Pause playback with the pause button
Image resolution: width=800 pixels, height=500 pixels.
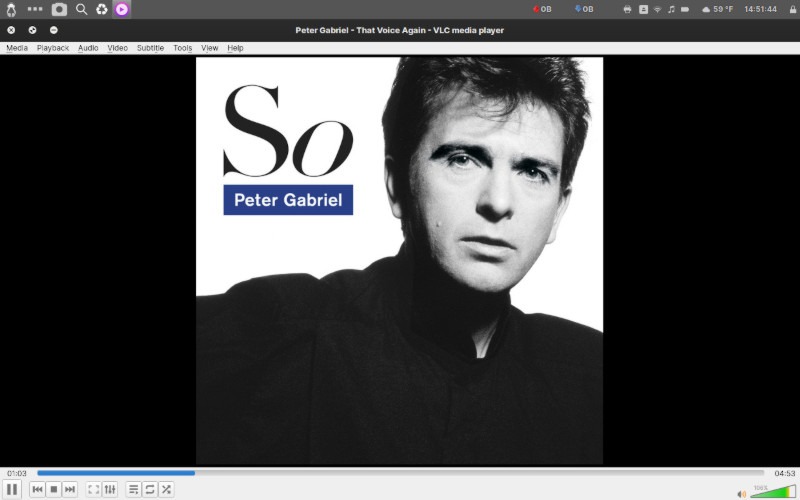point(12,489)
